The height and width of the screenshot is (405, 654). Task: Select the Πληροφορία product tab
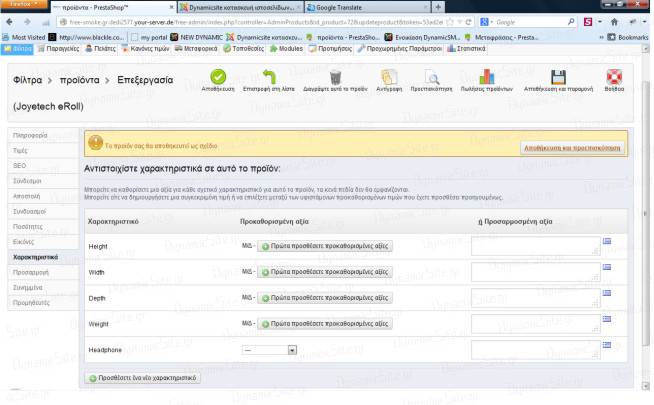(x=43, y=136)
